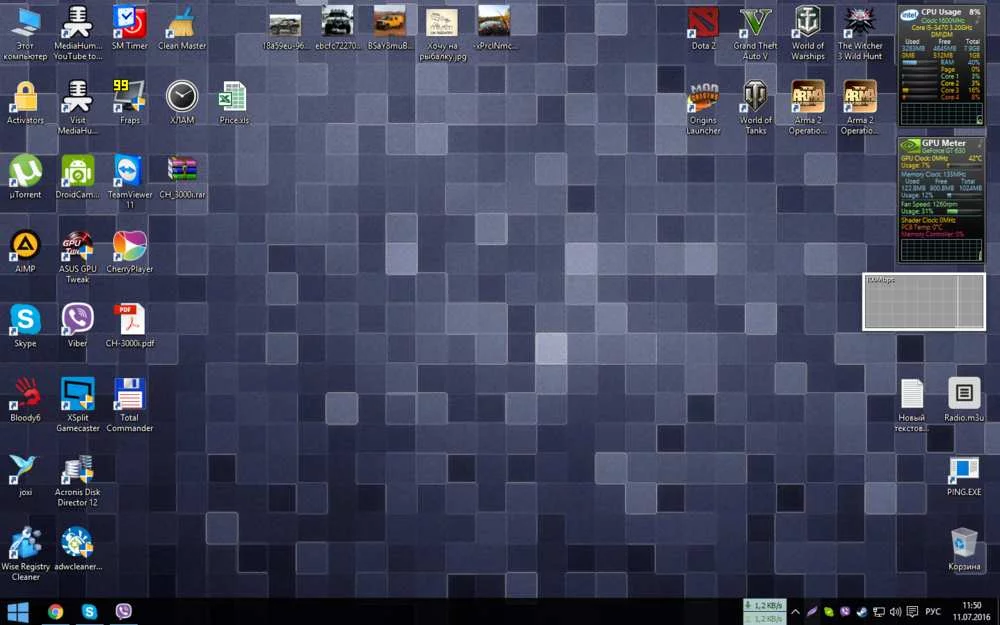
Task: Click the CH_3000i.rar archive file
Action: point(182,177)
